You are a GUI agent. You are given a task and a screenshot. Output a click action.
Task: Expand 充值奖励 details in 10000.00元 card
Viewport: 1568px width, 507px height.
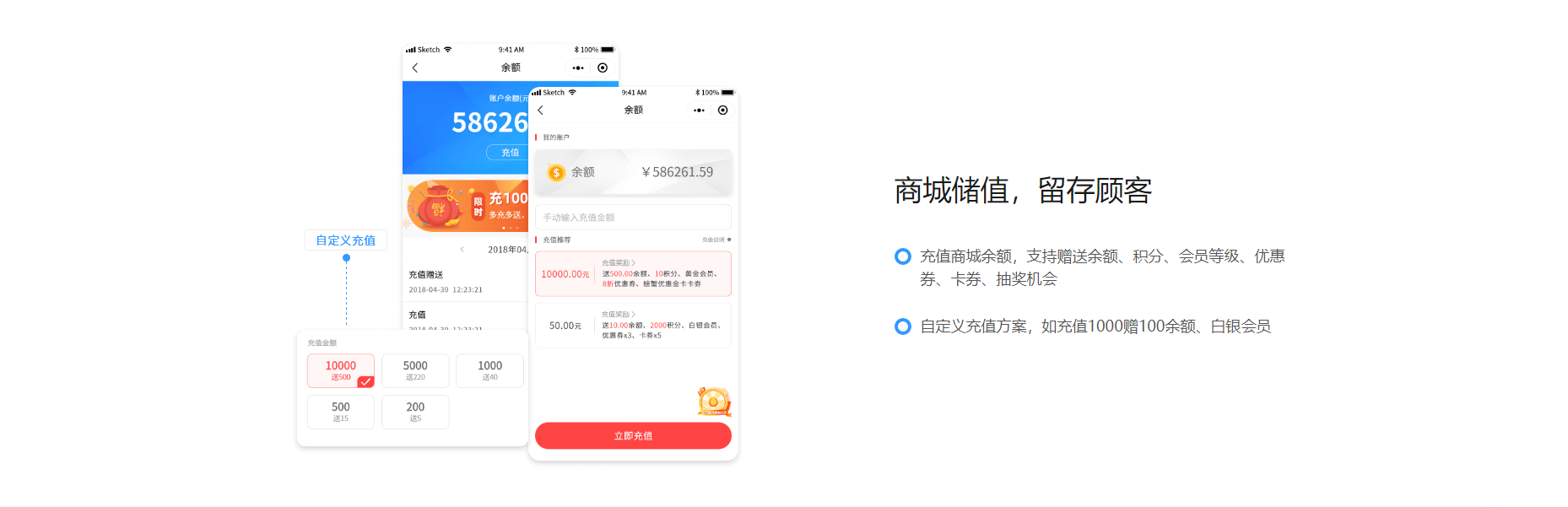click(x=619, y=263)
